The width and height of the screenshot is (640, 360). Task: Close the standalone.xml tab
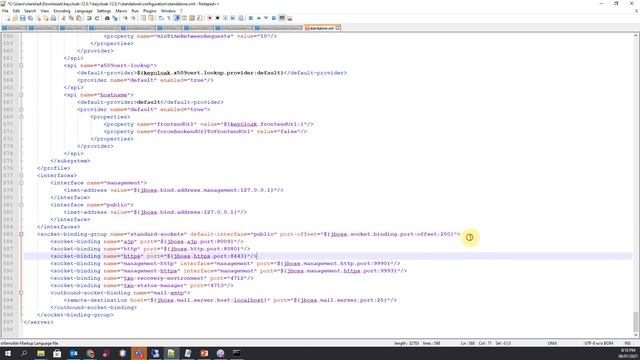[x=338, y=28]
